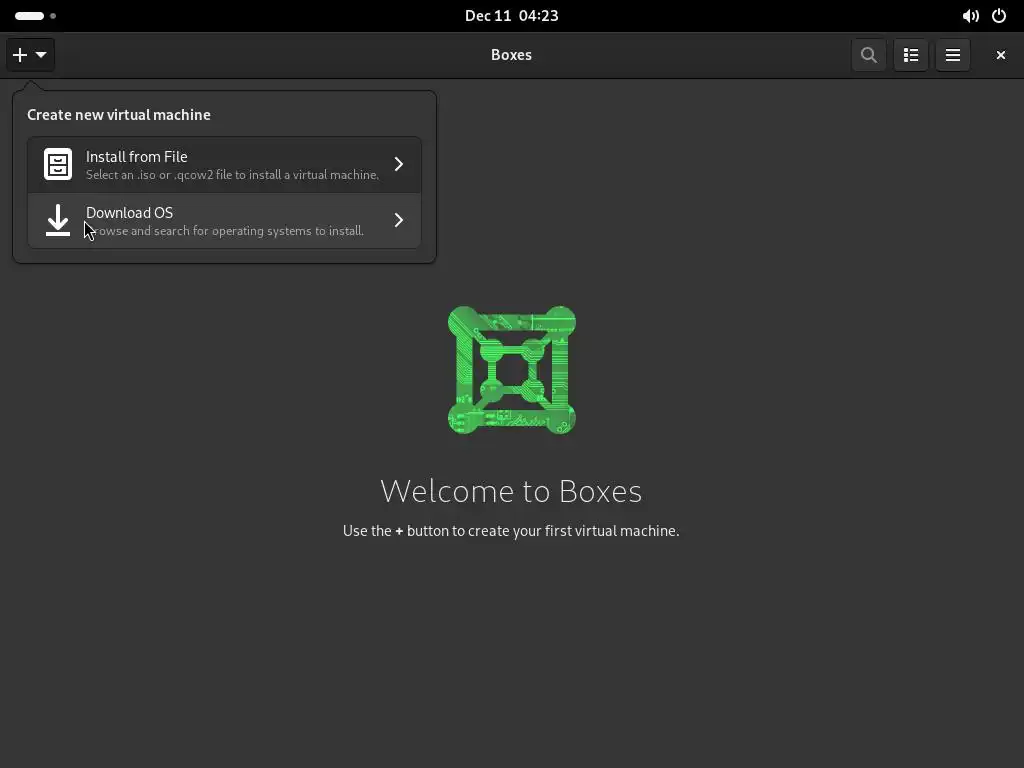The width and height of the screenshot is (1024, 768).
Task: Click the 'Boxes' window title
Action: 511,55
